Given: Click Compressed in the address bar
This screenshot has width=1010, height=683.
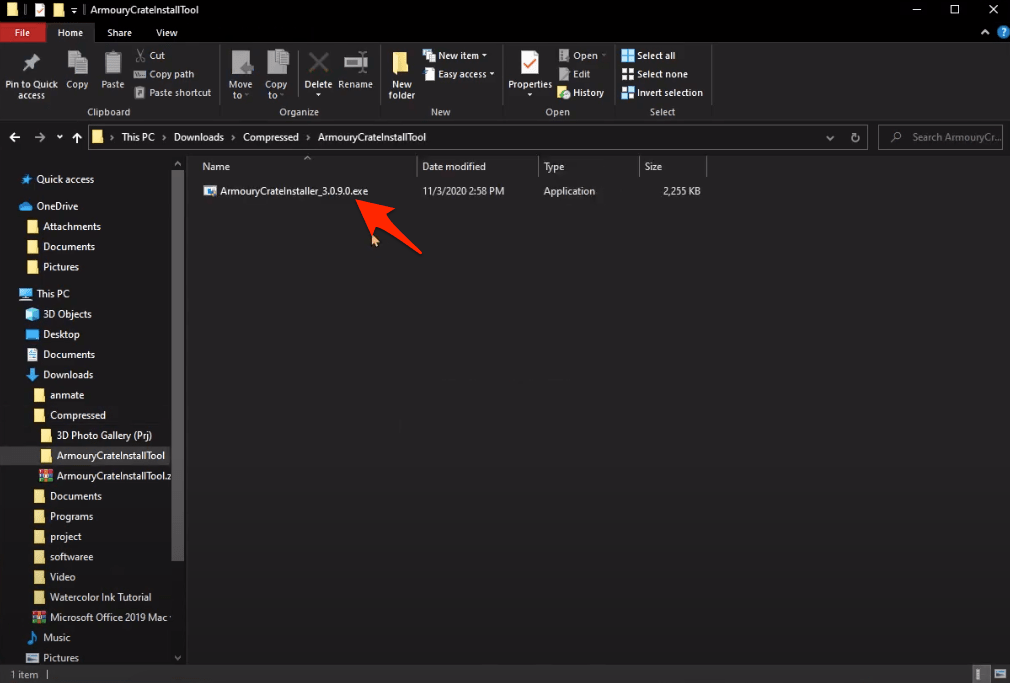Looking at the screenshot, I should tap(271, 137).
